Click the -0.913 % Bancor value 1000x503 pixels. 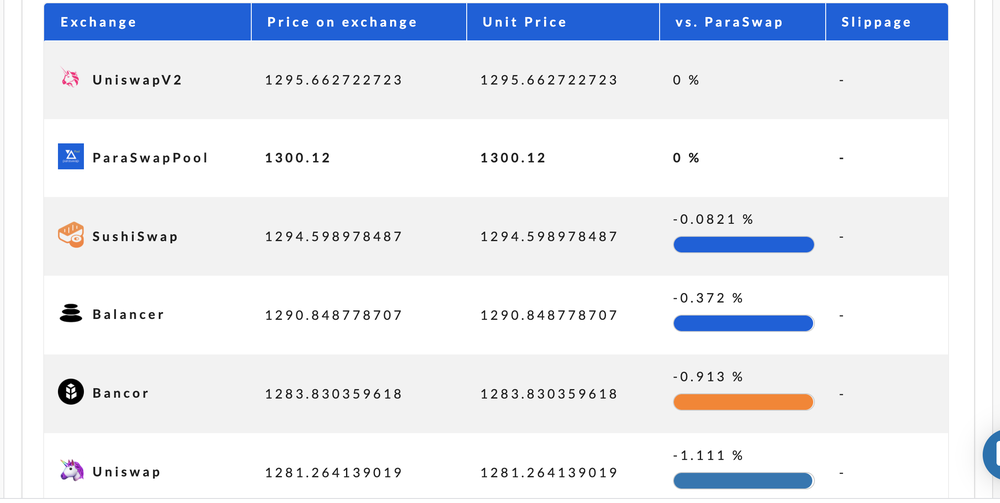pos(708,377)
